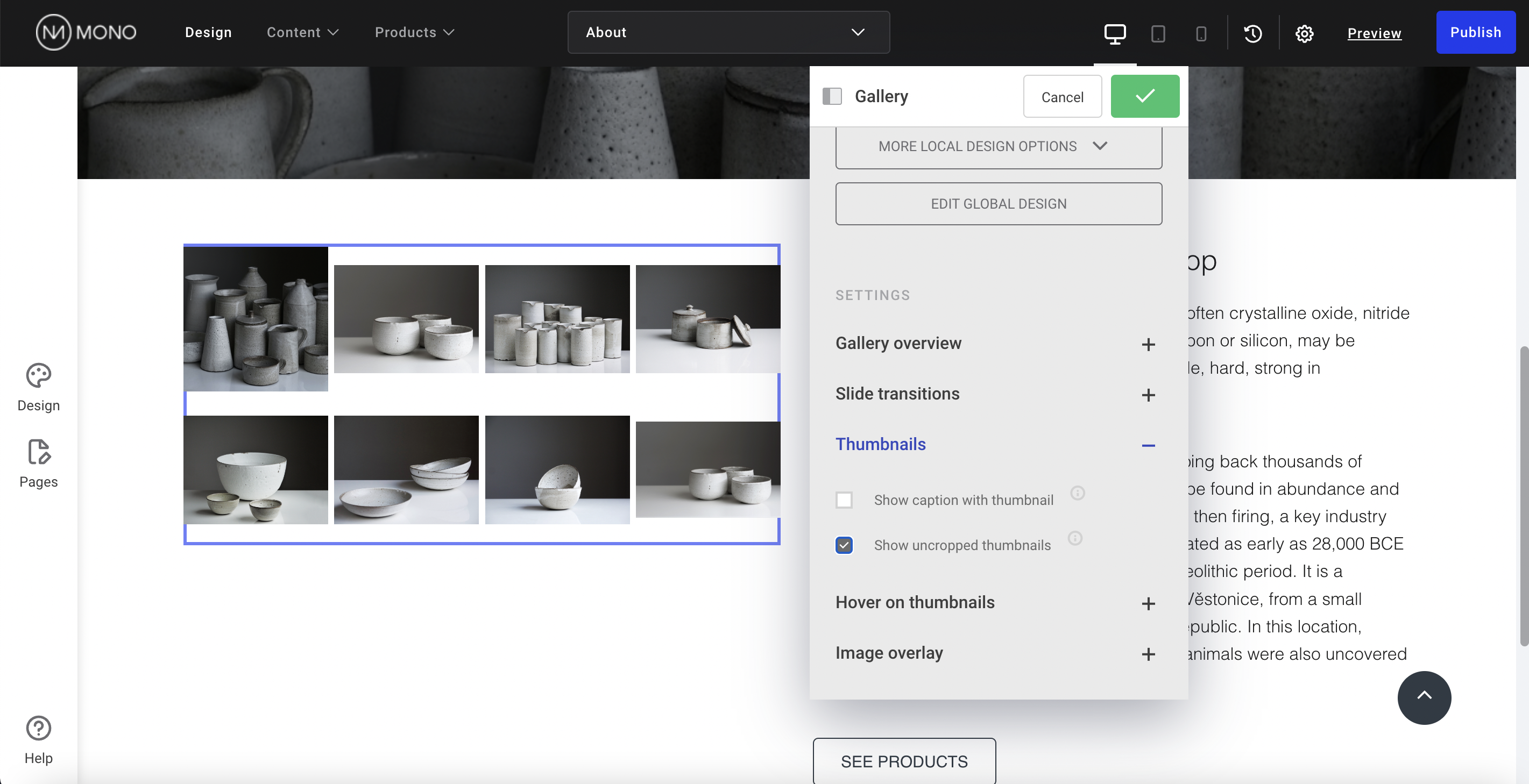This screenshot has width=1529, height=784.
Task: Enable Show caption with thumbnail checkbox
Action: coord(844,500)
